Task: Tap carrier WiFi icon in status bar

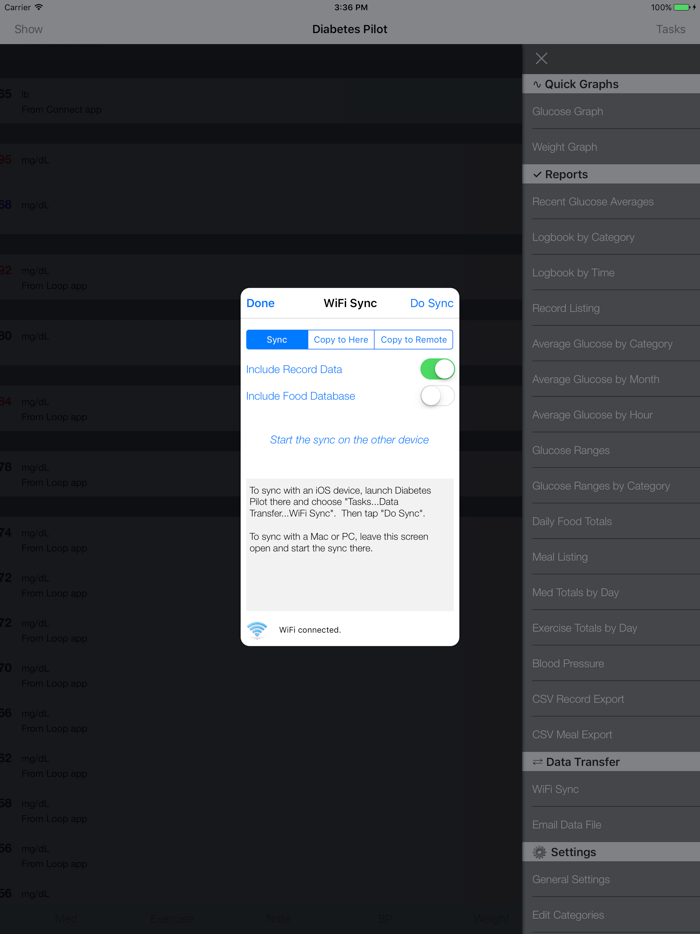Action: tap(39, 7)
